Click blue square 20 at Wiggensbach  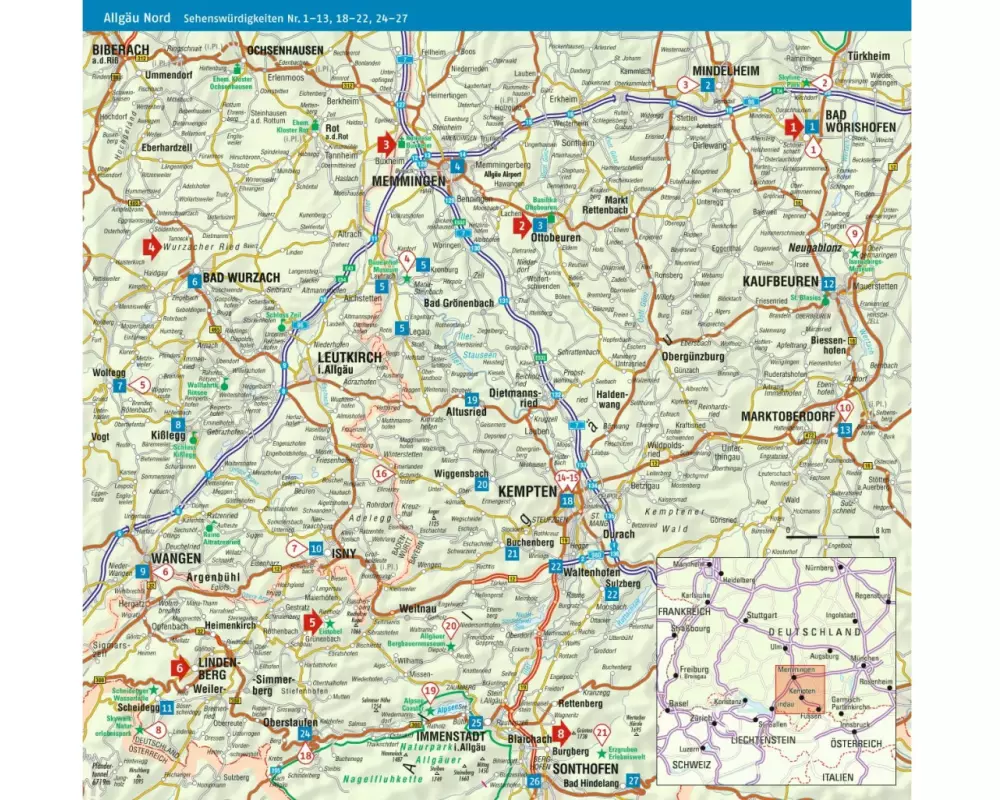(x=481, y=484)
